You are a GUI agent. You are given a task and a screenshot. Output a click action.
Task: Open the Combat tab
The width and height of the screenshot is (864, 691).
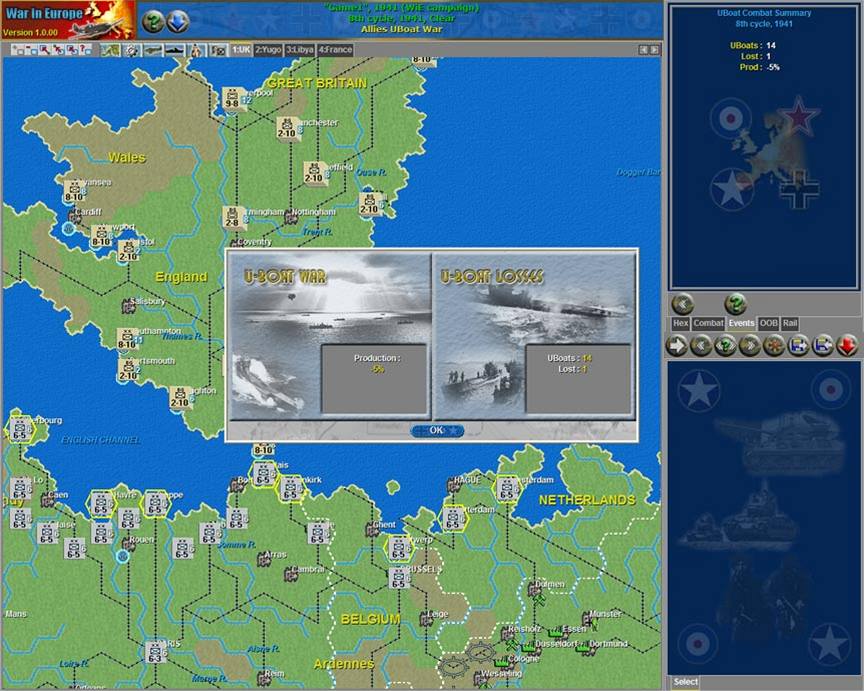[708, 323]
